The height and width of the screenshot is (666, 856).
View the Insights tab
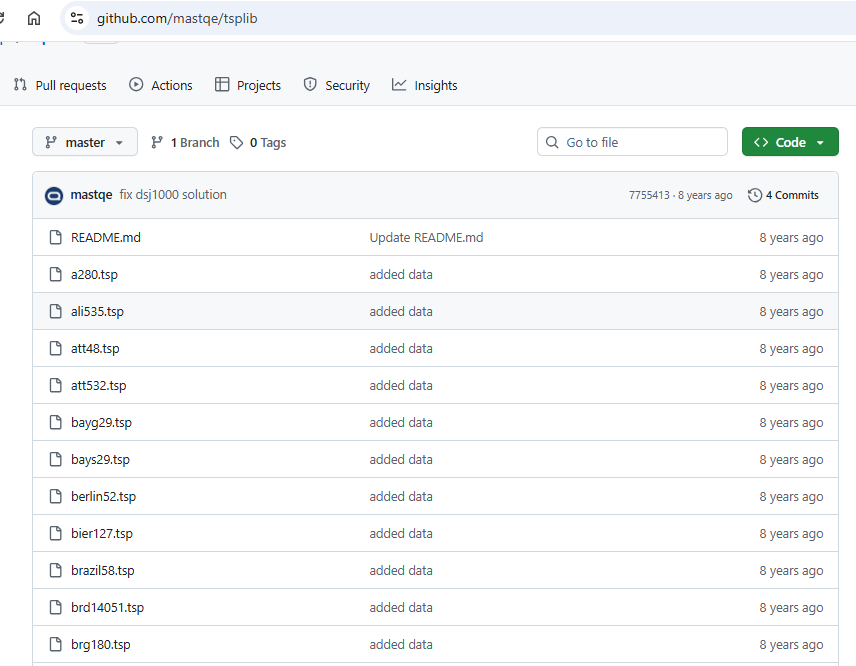click(425, 85)
